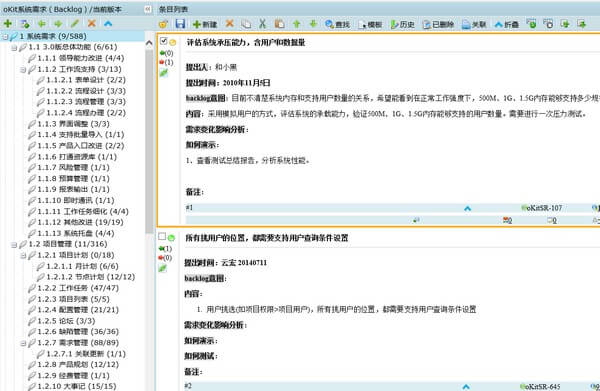Click the list-with-check icon in tree toolbar

click(25, 24)
